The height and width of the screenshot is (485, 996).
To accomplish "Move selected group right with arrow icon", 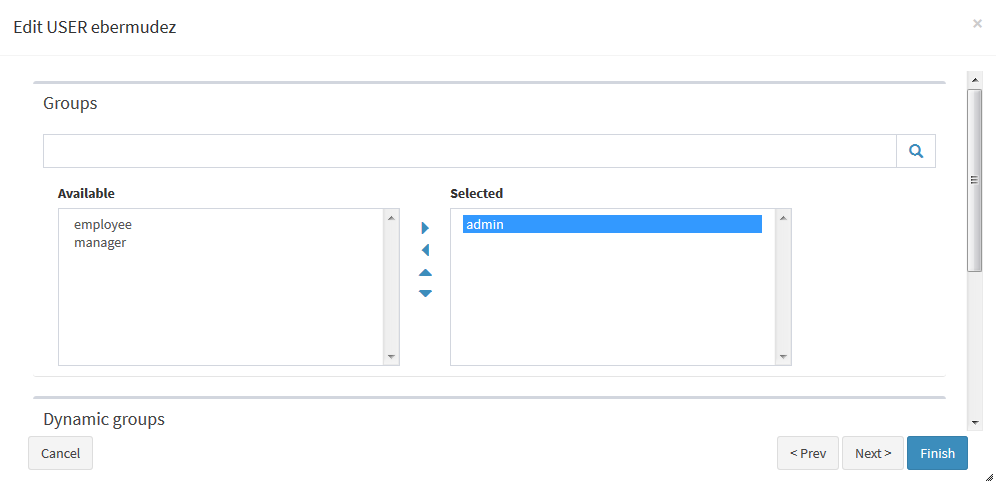I will click(x=425, y=228).
